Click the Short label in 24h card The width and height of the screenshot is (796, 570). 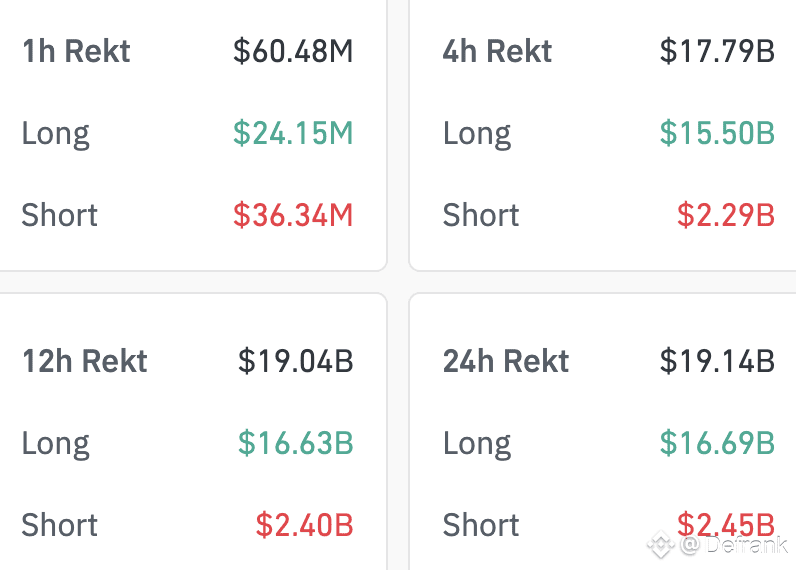tap(481, 525)
